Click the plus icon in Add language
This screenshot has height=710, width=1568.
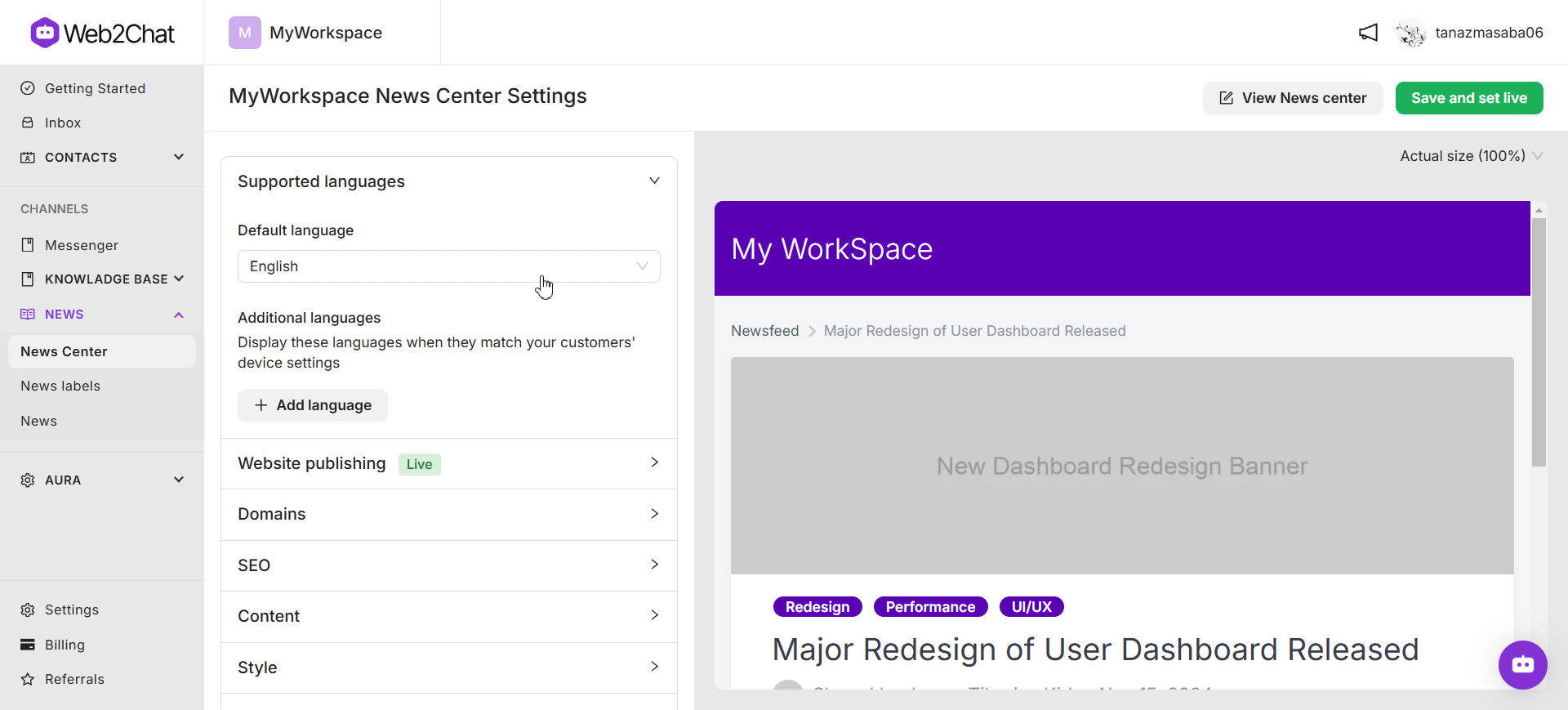[x=261, y=405]
